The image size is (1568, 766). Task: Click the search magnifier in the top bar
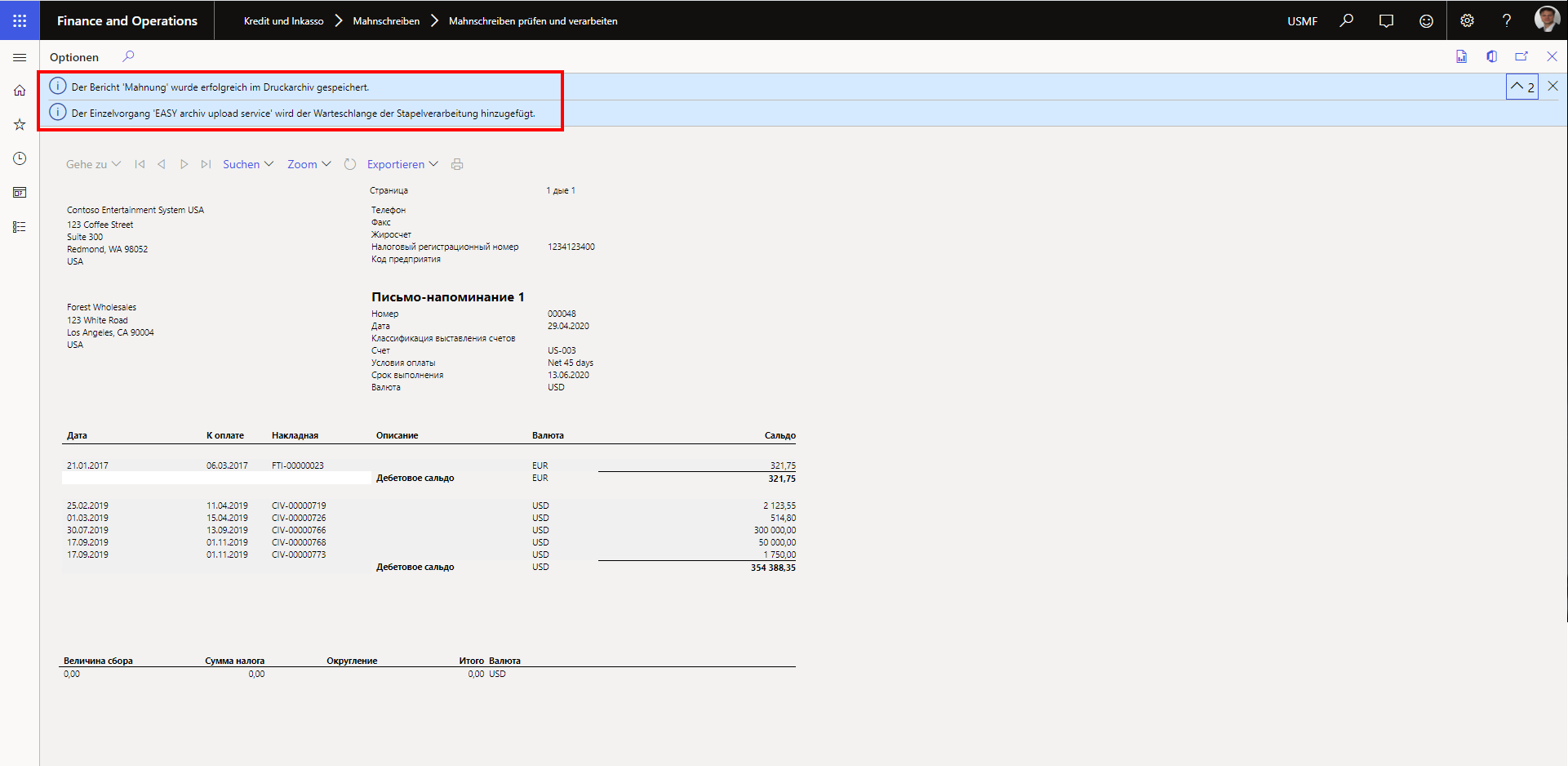pos(1347,20)
